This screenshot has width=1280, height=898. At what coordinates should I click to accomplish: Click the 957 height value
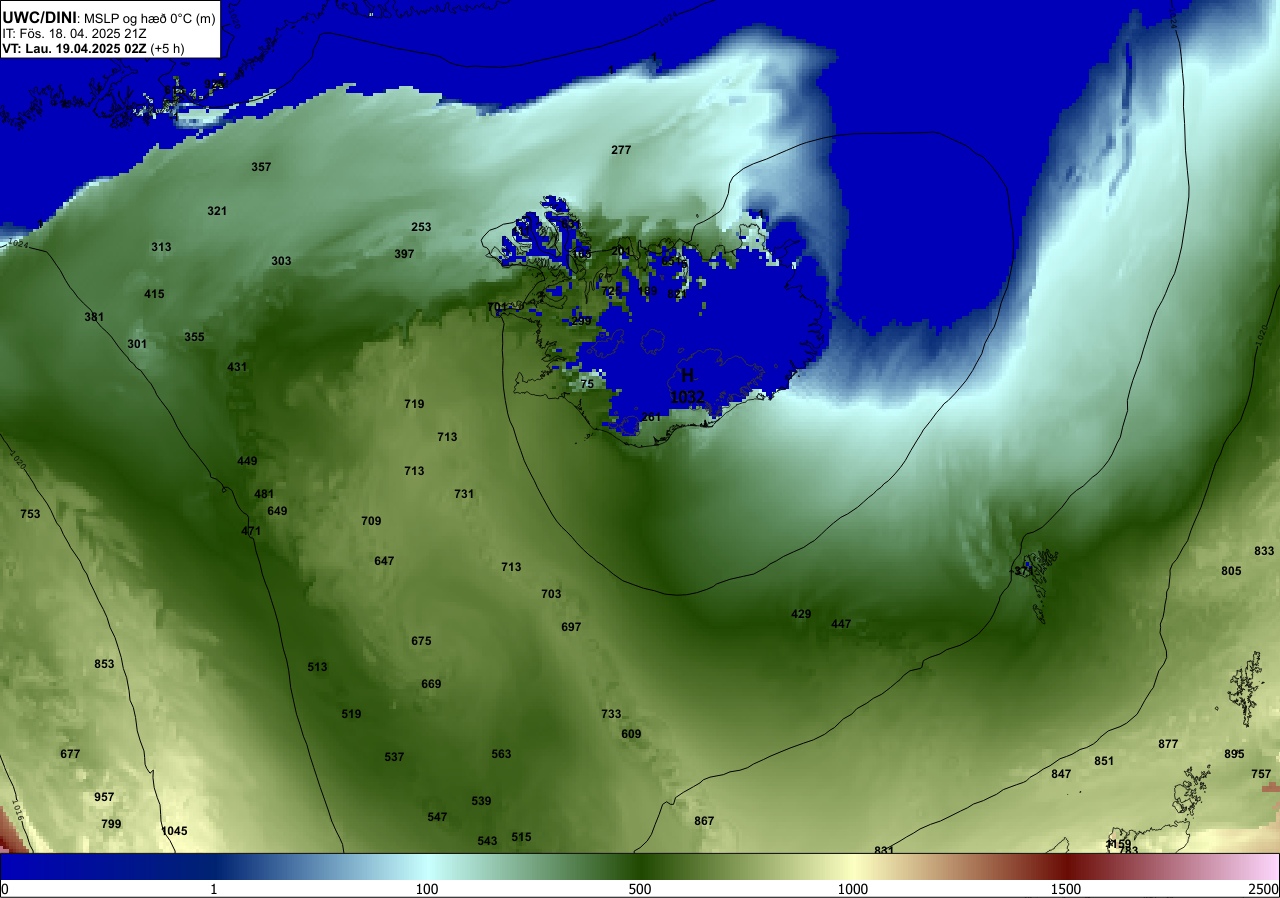coord(104,797)
